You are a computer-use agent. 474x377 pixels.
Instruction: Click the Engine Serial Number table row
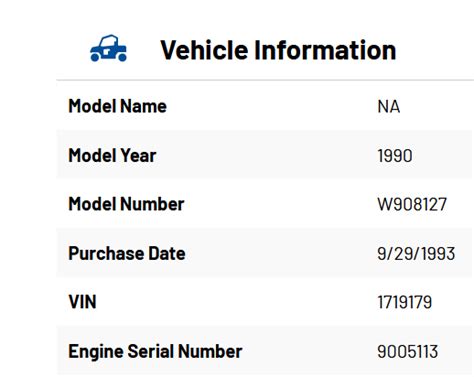click(x=265, y=350)
